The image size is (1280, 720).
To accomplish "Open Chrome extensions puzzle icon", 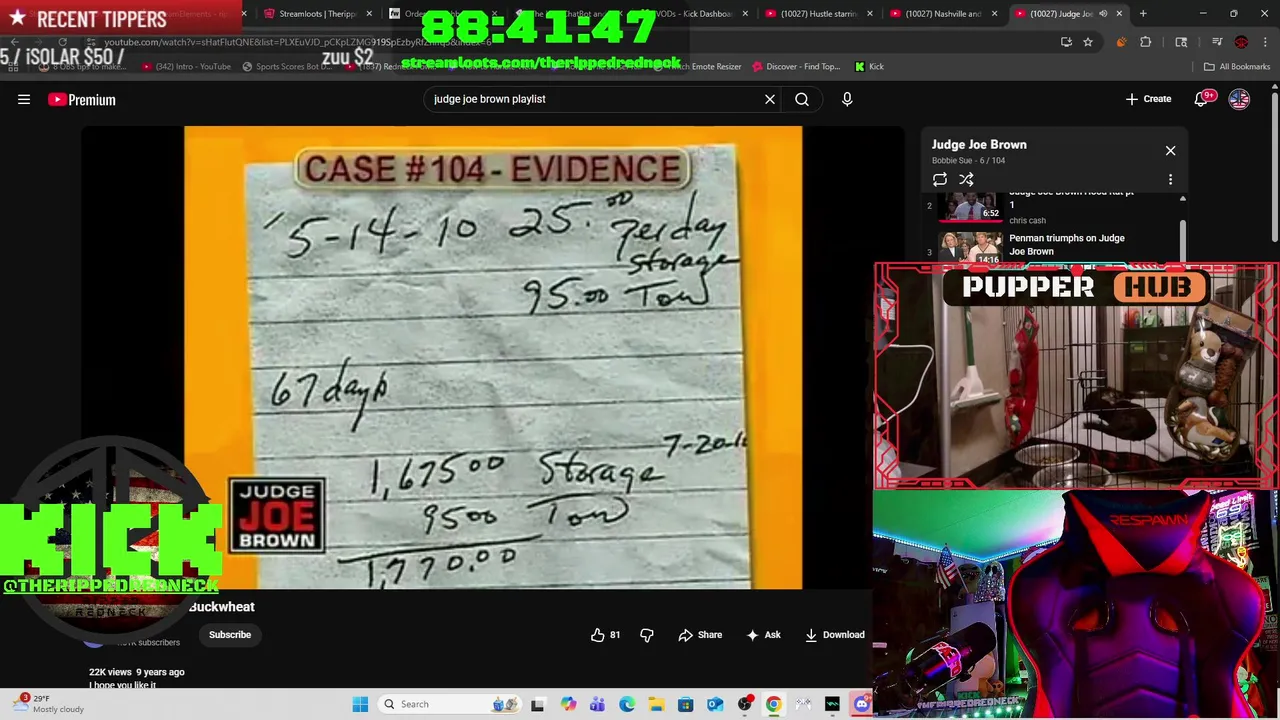I will click(x=1146, y=42).
